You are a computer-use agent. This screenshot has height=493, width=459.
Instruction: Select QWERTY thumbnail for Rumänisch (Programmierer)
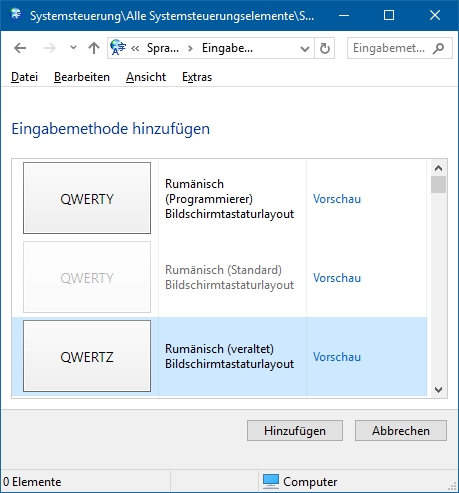87,198
